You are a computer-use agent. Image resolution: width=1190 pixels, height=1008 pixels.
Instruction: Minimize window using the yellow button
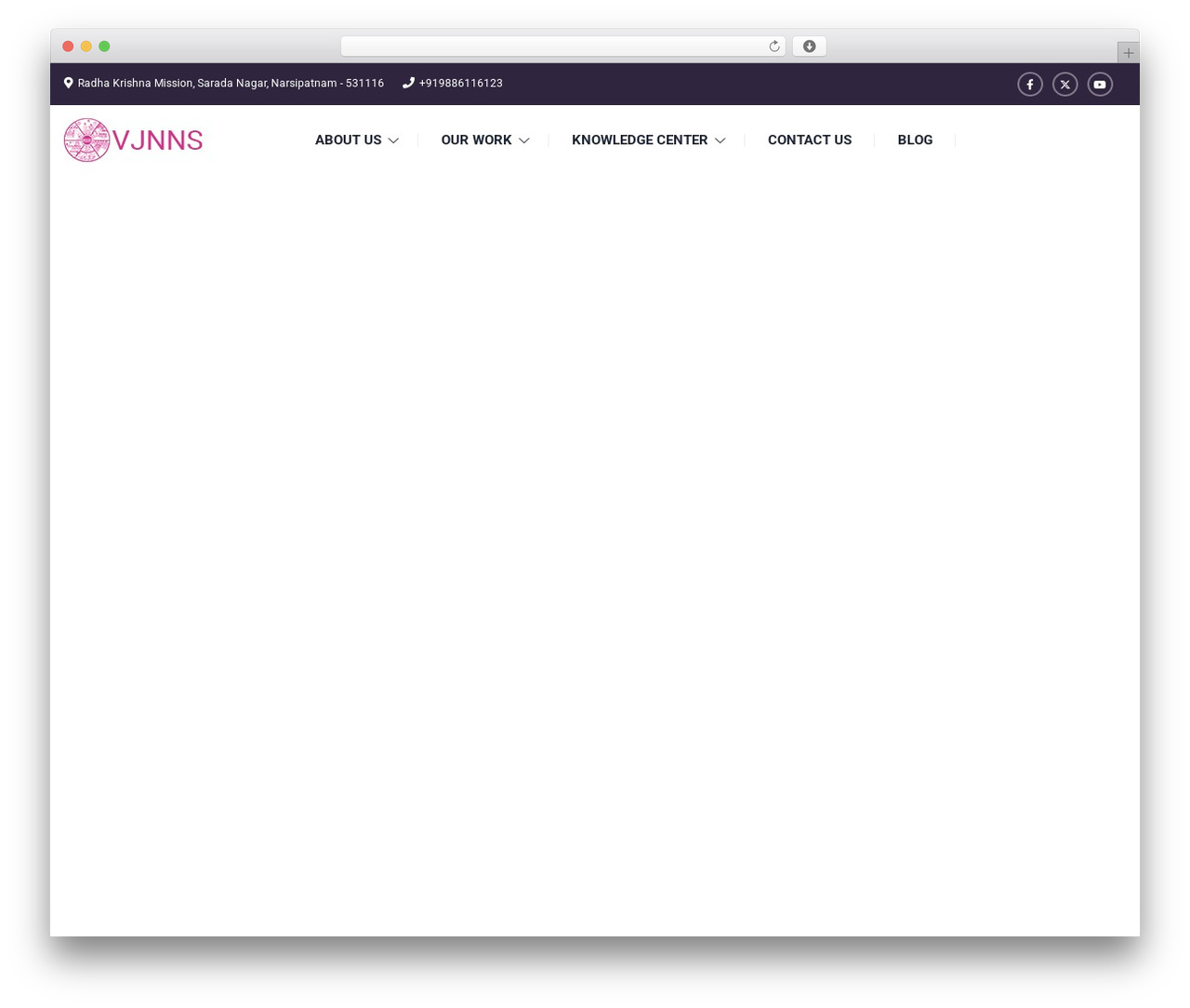(86, 46)
